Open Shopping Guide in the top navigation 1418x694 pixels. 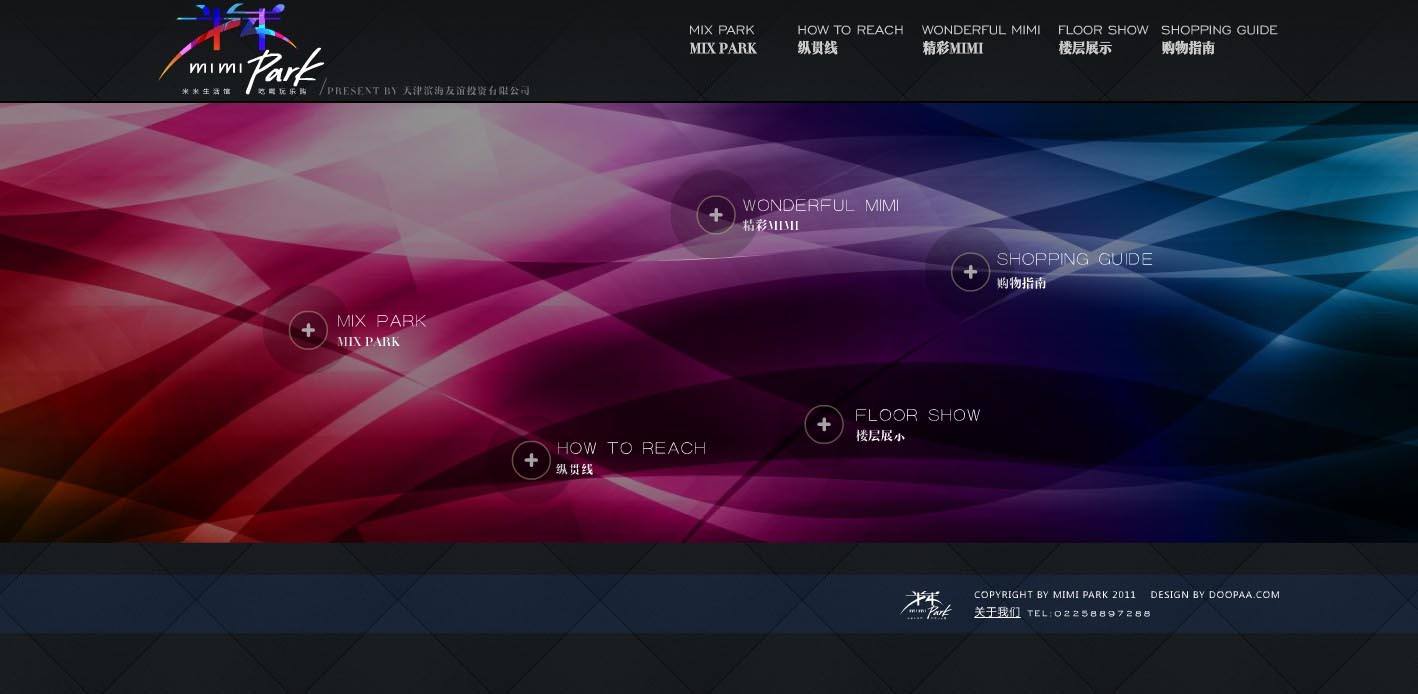1218,39
